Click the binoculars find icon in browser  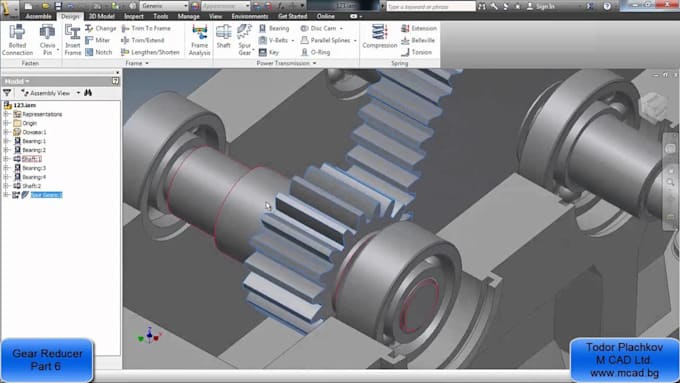[x=88, y=93]
